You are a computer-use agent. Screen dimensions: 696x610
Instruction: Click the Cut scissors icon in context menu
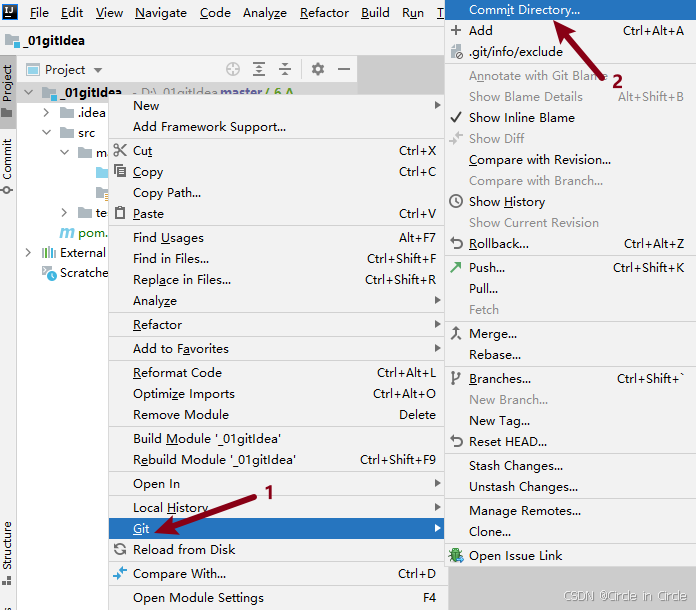click(x=120, y=151)
